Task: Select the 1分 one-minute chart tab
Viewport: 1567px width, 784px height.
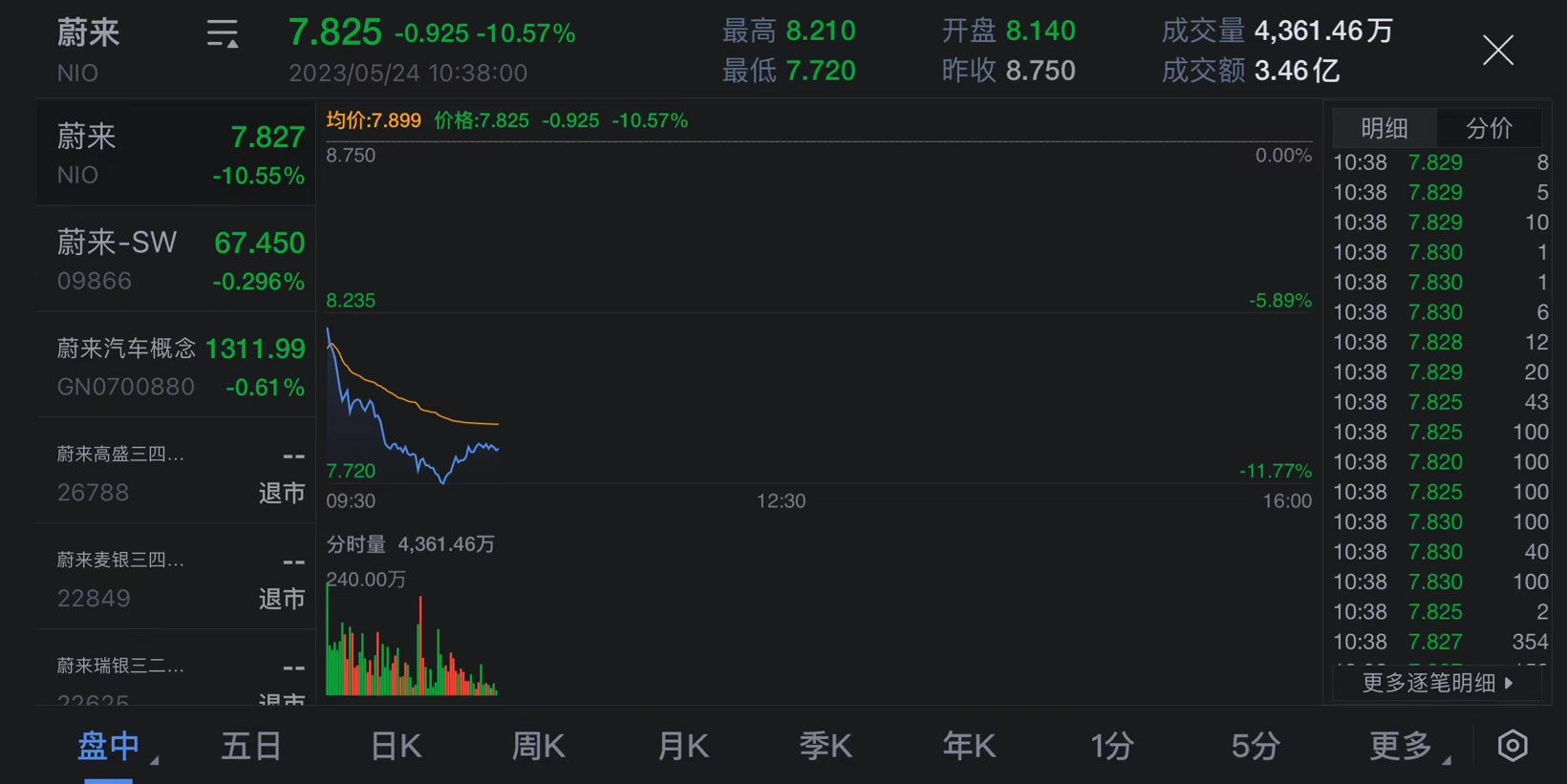Action: pos(1112,746)
